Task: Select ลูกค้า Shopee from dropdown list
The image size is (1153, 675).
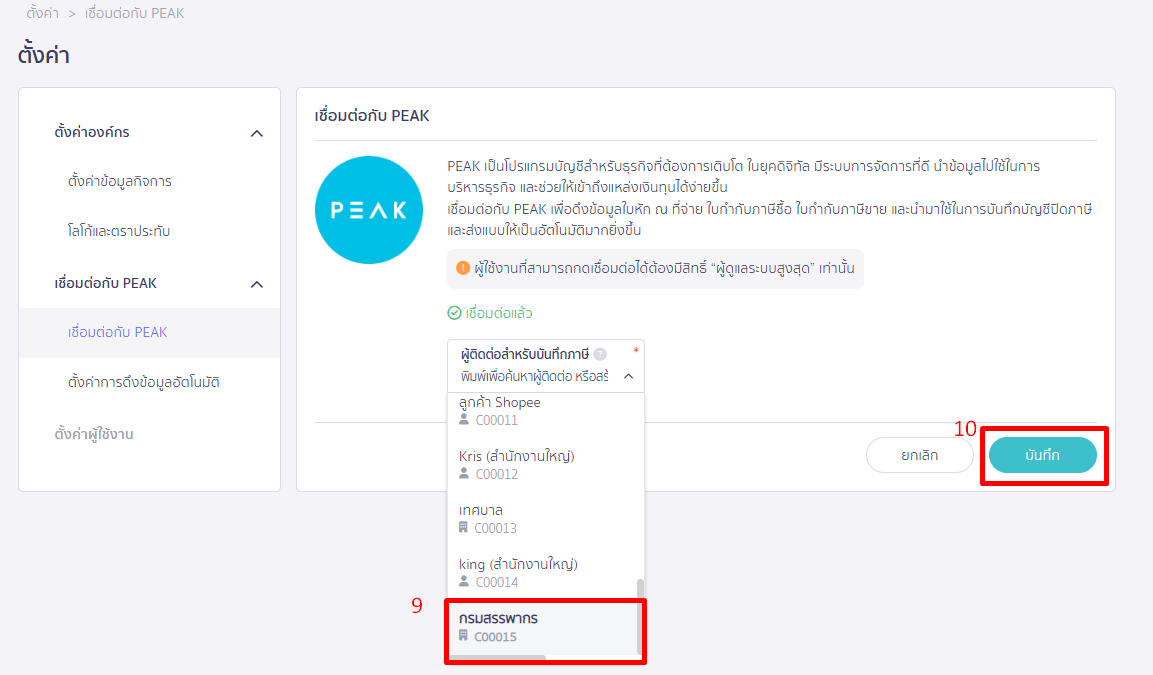Action: point(543,411)
